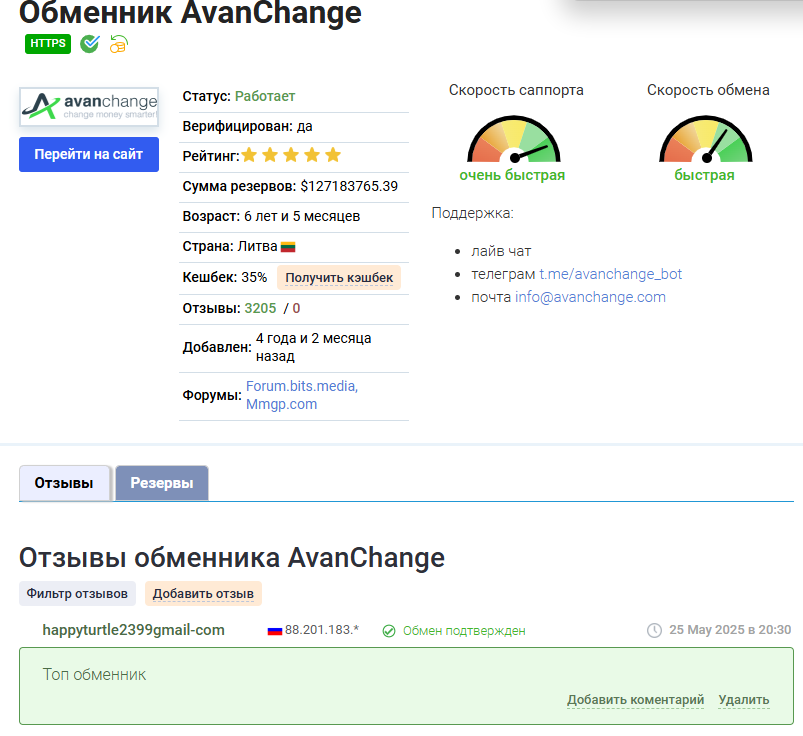This screenshot has height=736, width=803.
Task: Click the reserves sum $127183765.39
Action: click(349, 186)
